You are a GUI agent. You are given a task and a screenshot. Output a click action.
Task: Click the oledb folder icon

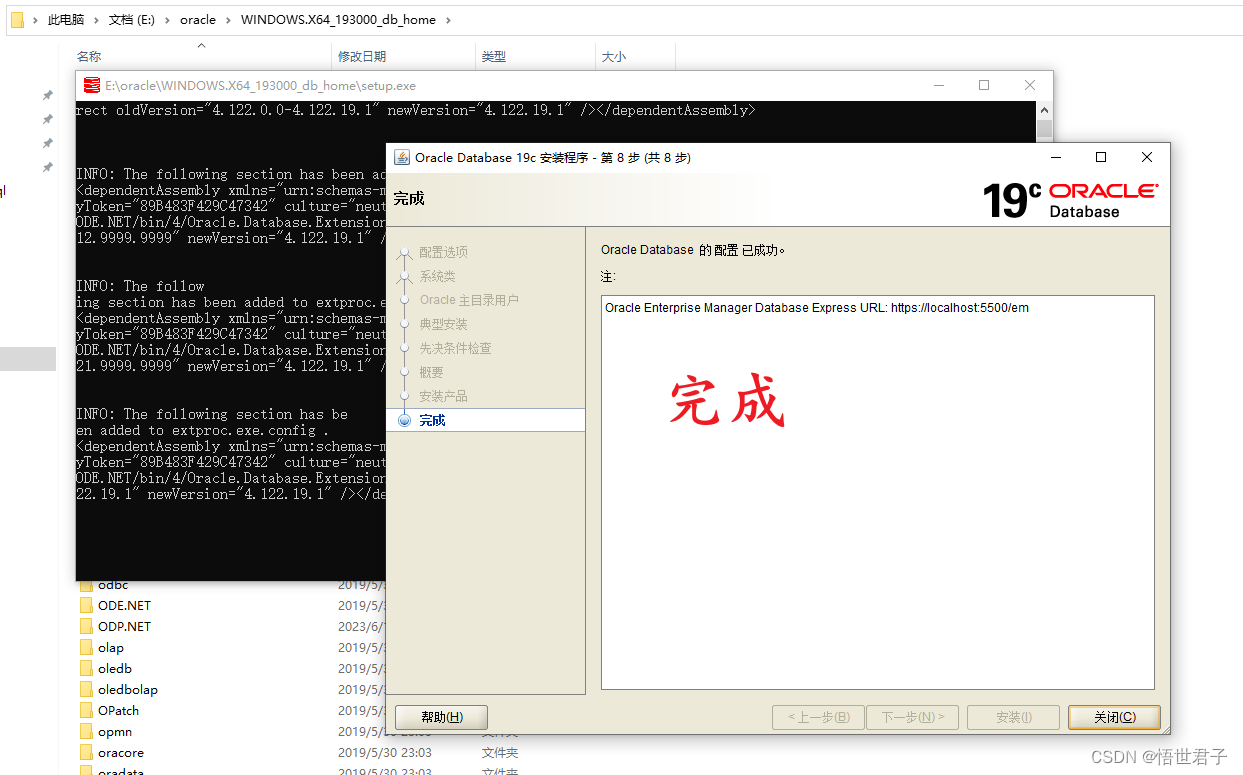[x=86, y=669]
